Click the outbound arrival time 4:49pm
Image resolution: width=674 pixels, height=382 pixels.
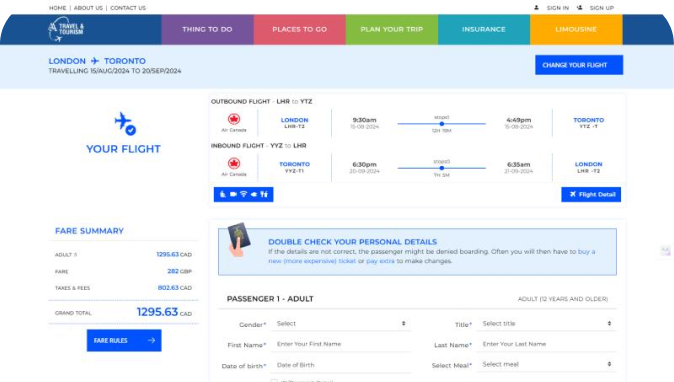[x=519, y=120]
